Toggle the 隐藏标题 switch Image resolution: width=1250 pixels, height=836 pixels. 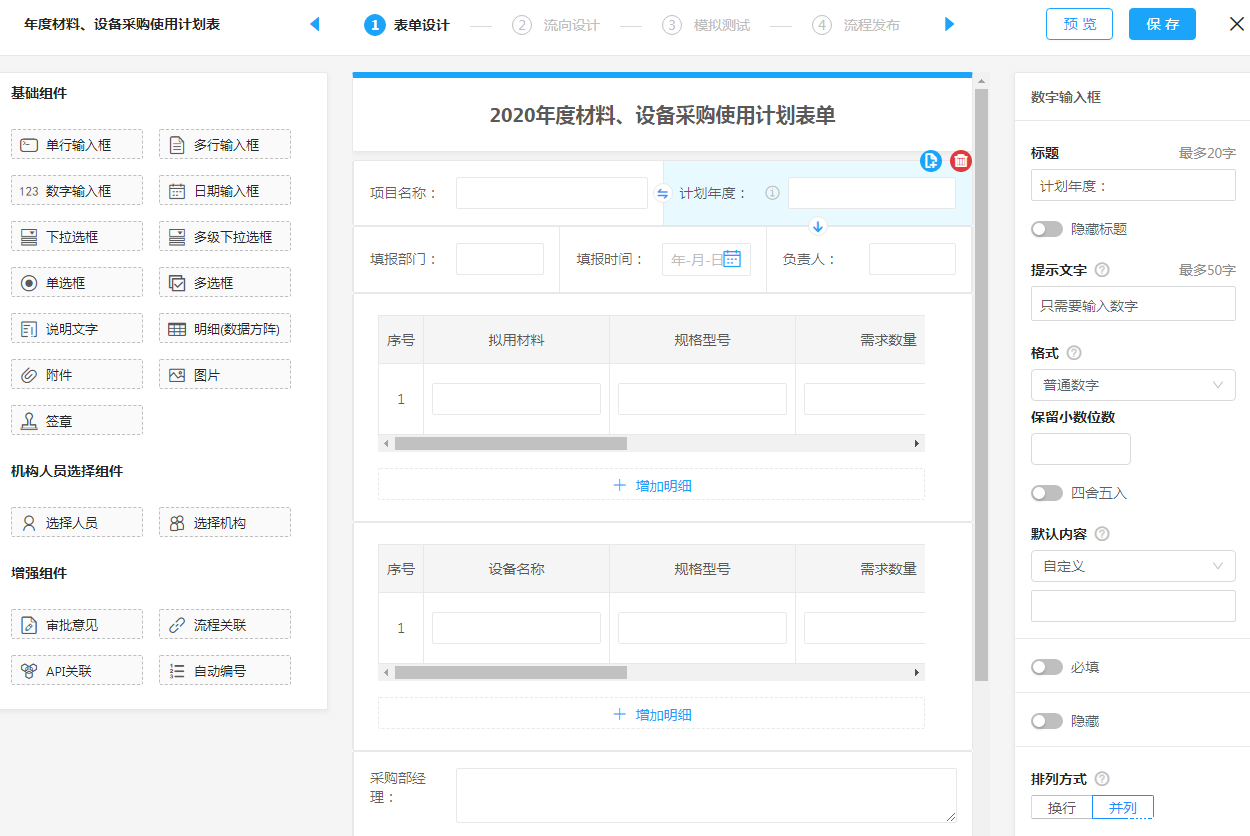[1047, 229]
